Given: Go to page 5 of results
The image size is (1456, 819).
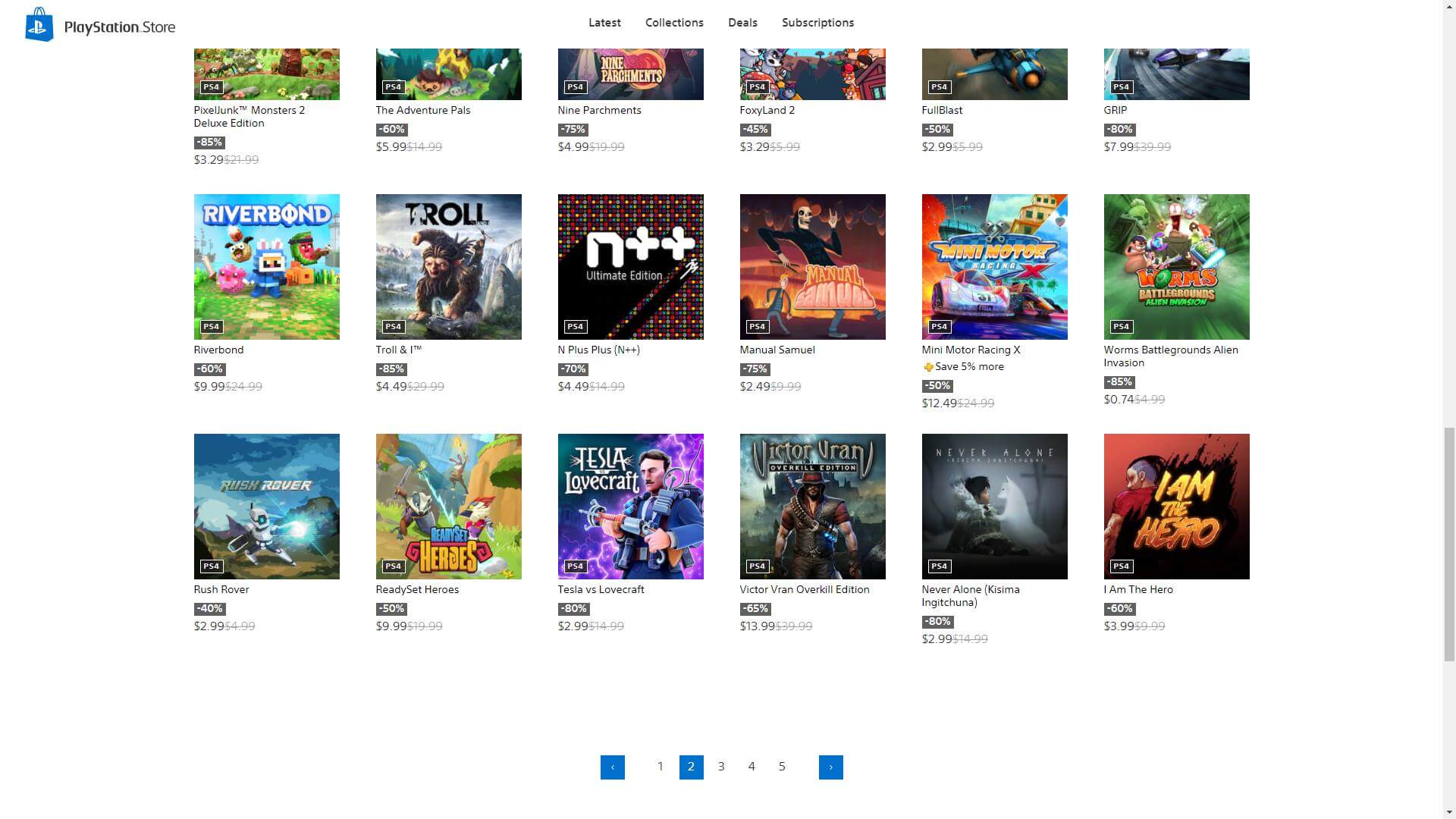Looking at the screenshot, I should coord(782,767).
